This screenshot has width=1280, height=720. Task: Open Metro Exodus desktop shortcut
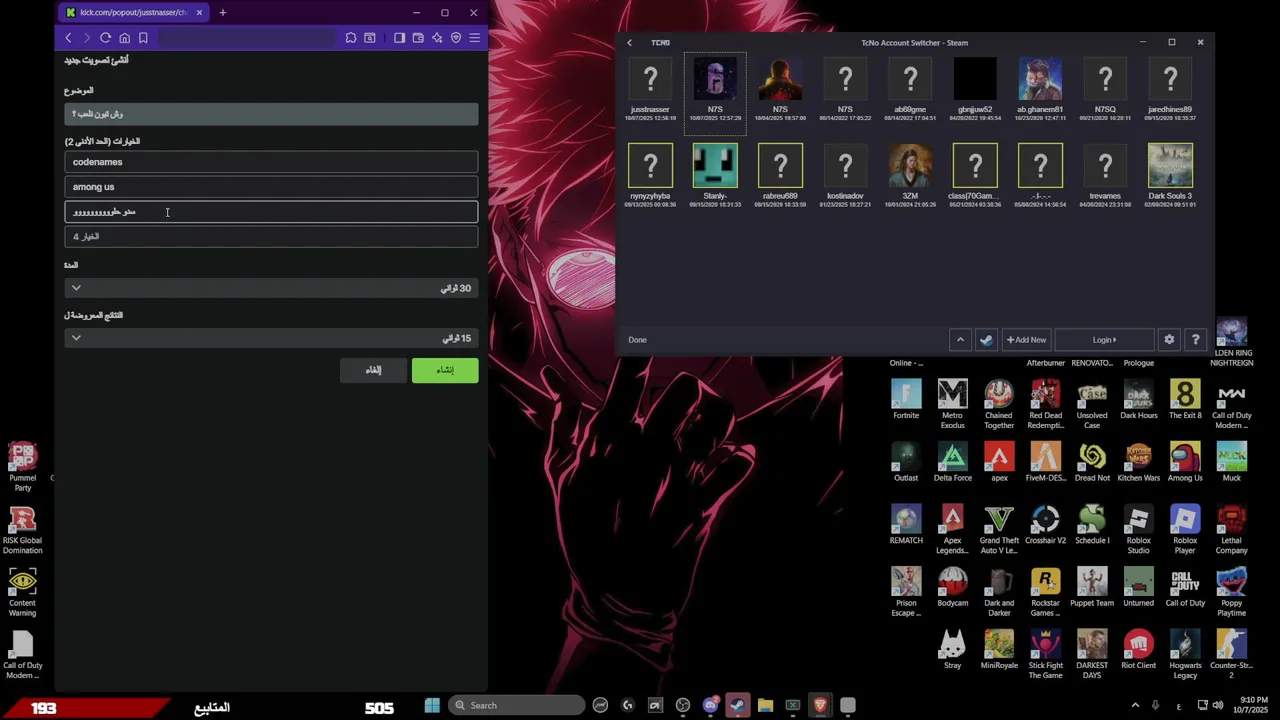point(952,404)
